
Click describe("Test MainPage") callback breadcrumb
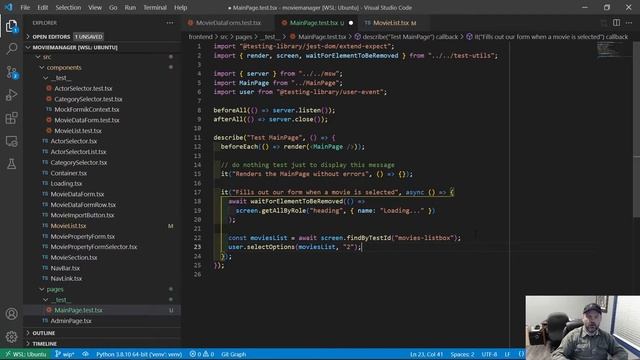(x=406, y=37)
